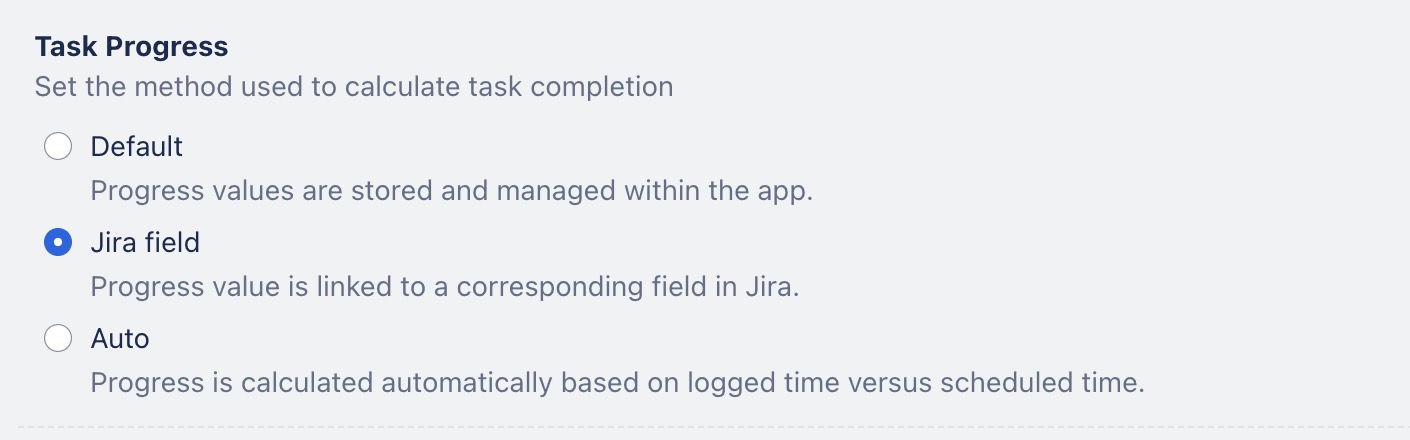Image resolution: width=1410 pixels, height=440 pixels.
Task: Click the description under the Default option
Action: pos(451,191)
